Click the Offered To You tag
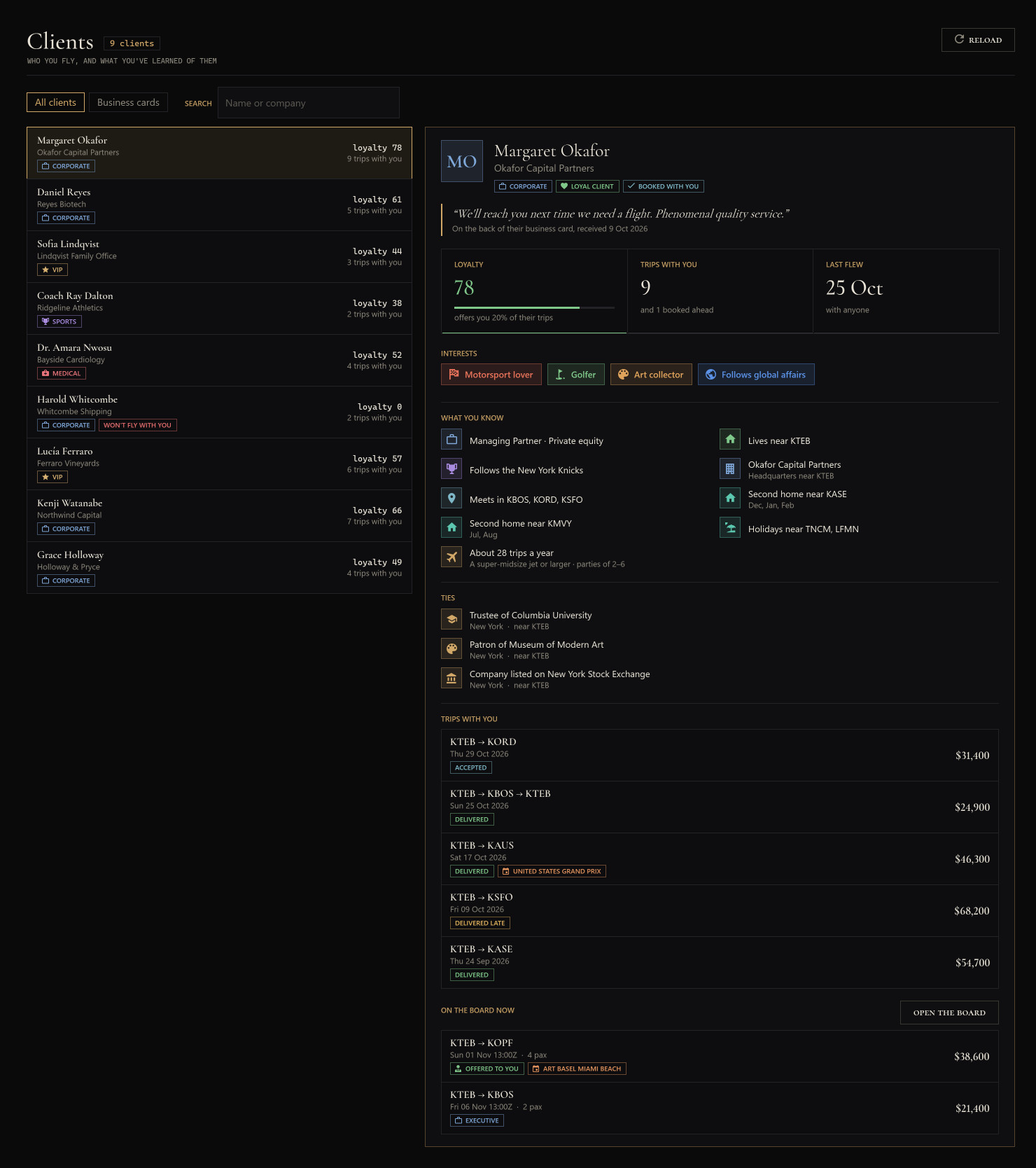 (x=486, y=1069)
